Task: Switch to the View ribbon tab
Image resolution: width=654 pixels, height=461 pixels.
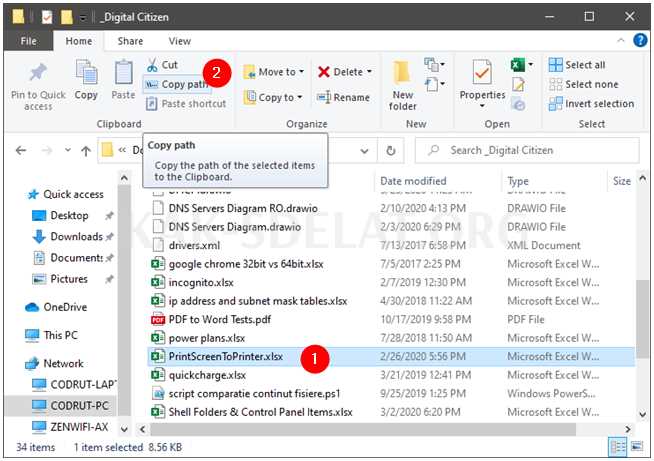Action: [180, 41]
